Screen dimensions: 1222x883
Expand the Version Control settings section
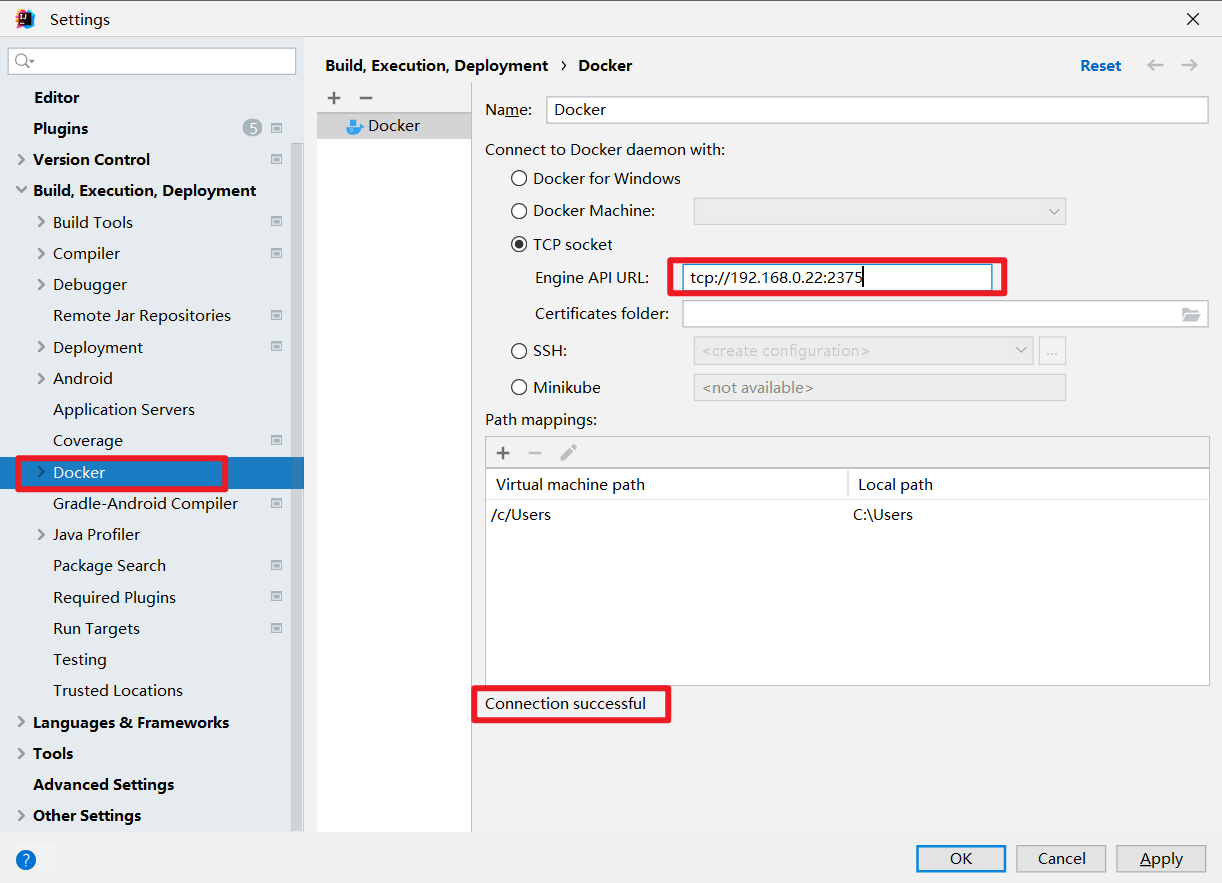pos(22,160)
